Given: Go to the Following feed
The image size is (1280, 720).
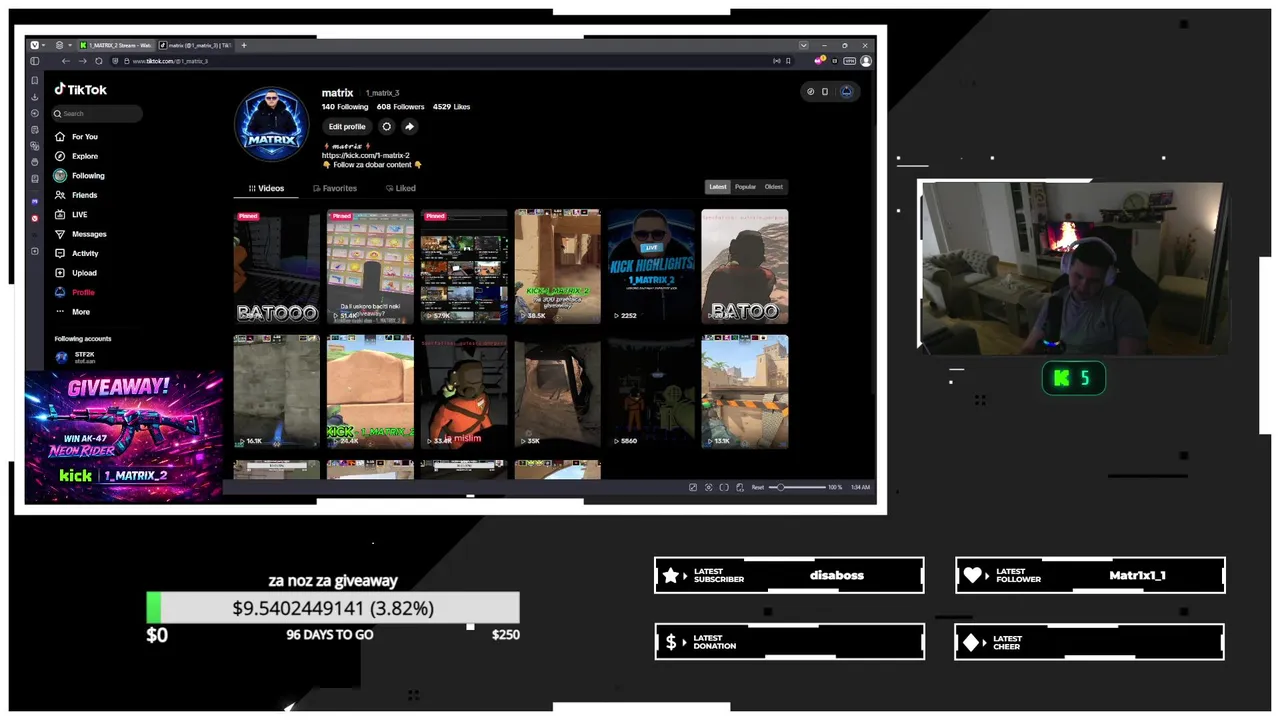Looking at the screenshot, I should (x=80, y=176).
